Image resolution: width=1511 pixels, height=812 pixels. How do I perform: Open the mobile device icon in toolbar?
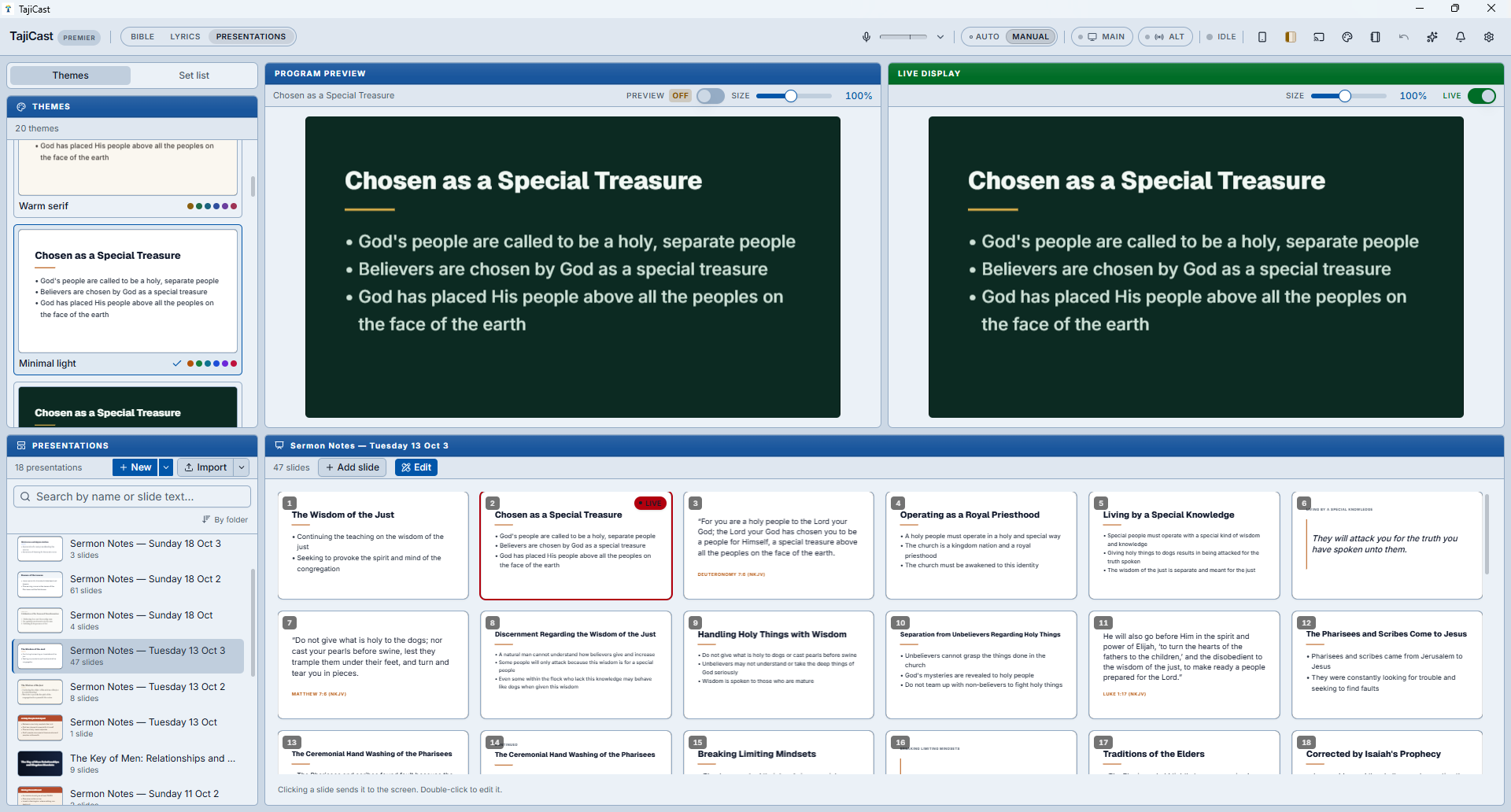(x=1262, y=37)
